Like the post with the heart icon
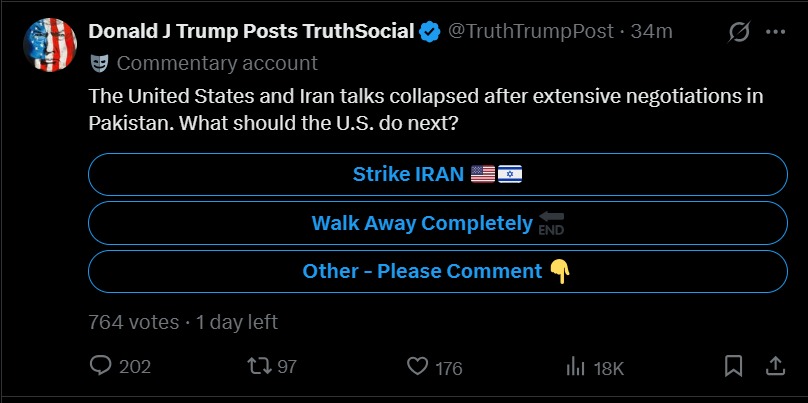This screenshot has height=403, width=808. [418, 366]
